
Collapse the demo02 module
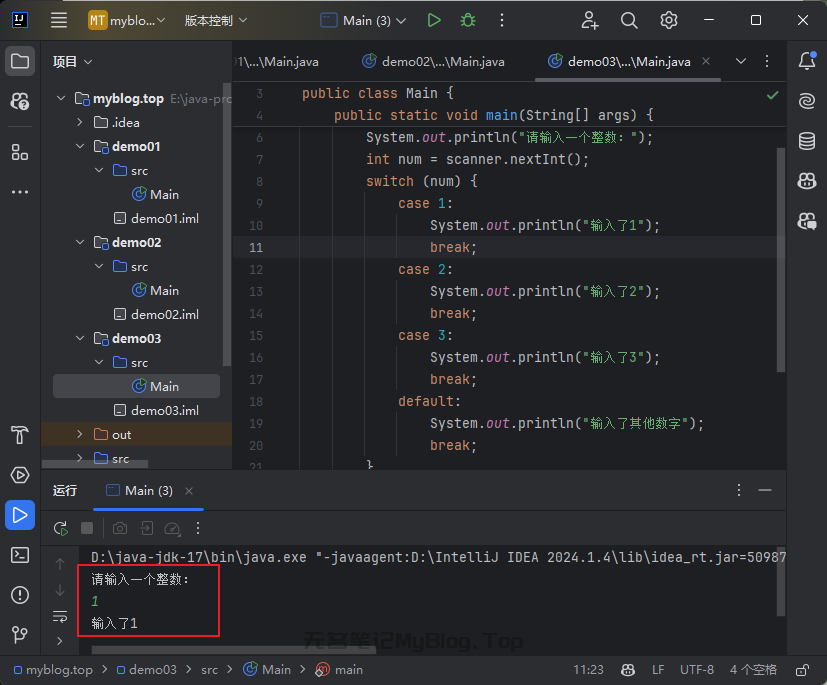[80, 242]
